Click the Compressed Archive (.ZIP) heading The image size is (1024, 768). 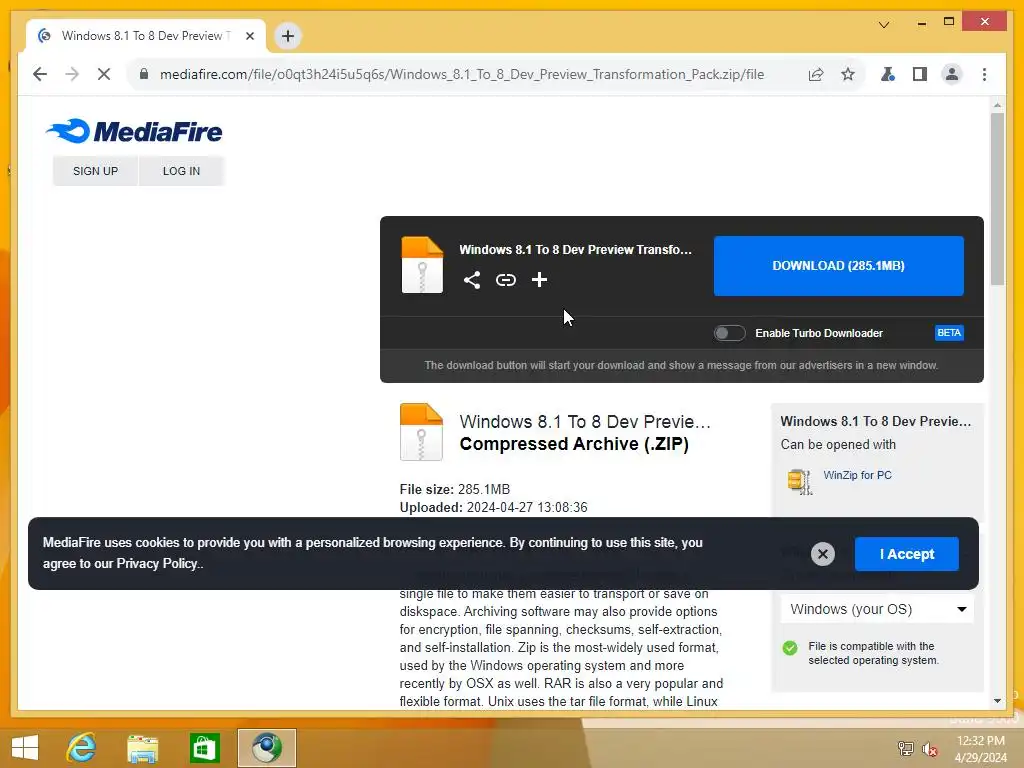(574, 444)
